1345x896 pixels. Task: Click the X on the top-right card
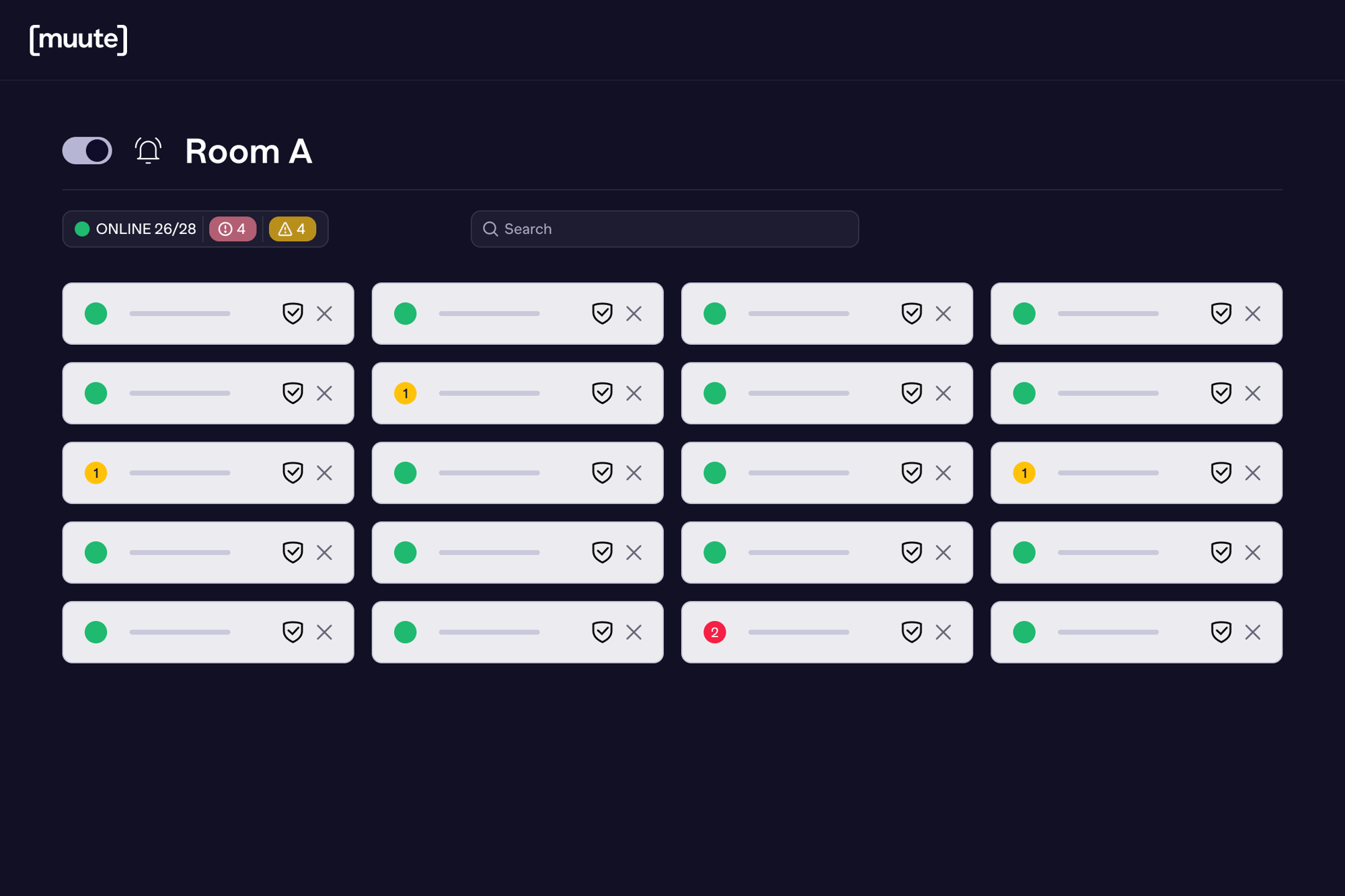point(1252,313)
